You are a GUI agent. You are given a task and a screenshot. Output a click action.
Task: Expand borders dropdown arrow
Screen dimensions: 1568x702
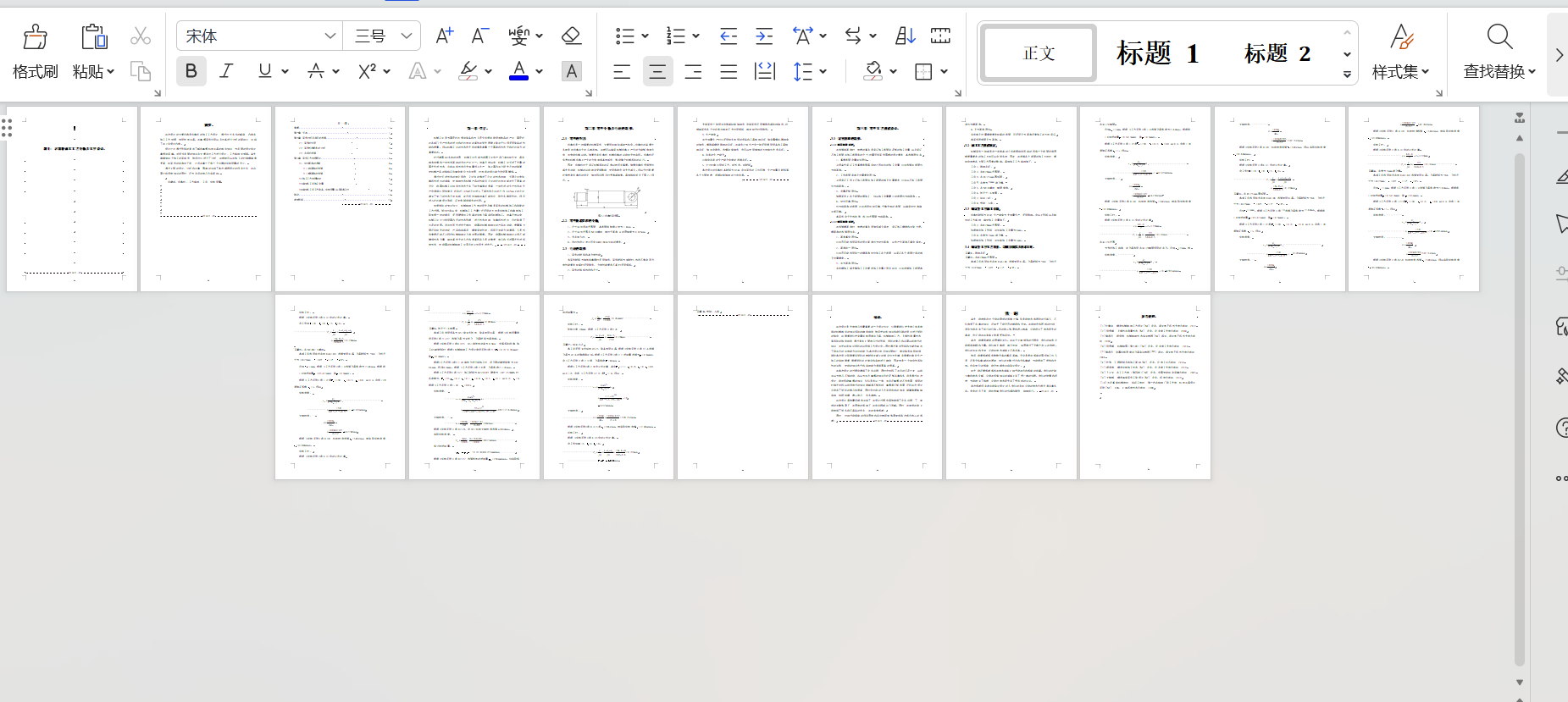tap(944, 72)
